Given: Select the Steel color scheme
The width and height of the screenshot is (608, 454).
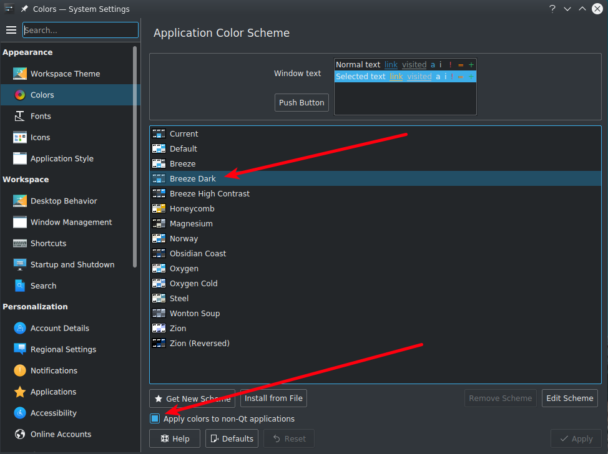Looking at the screenshot, I should coord(375,298).
